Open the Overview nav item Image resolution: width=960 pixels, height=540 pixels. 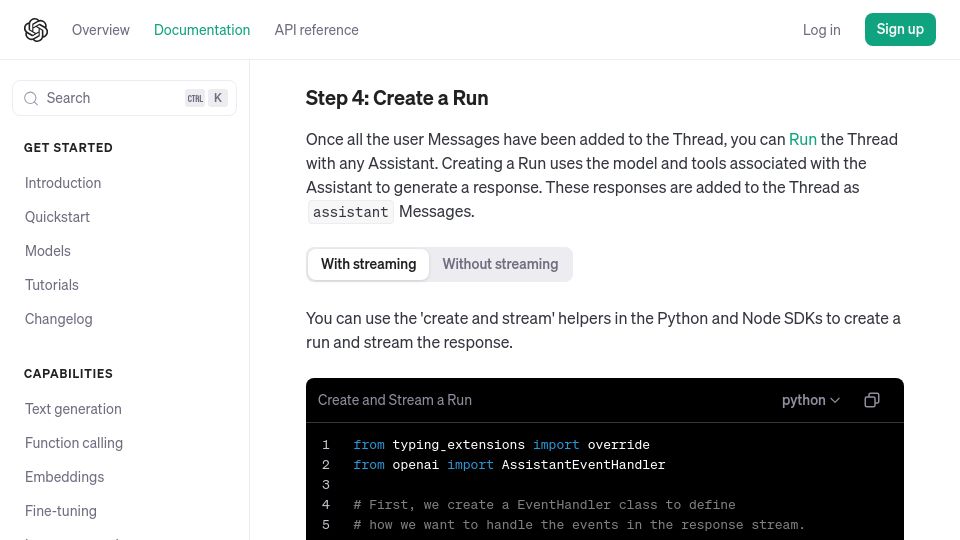pyautogui.click(x=100, y=29)
